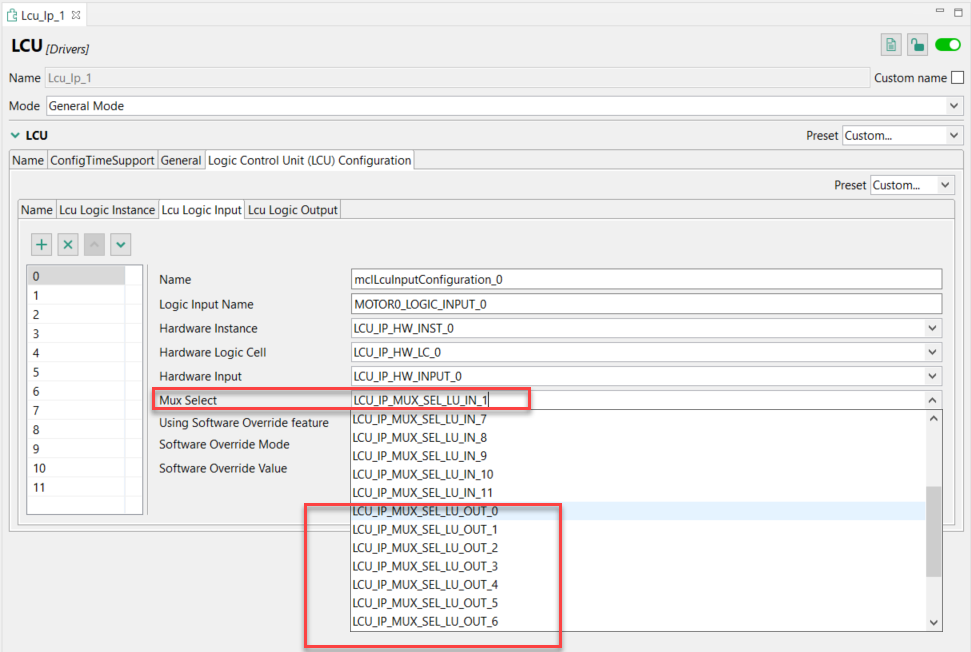This screenshot has height=652, width=971.
Task: Remove the selected logic input entry
Action: click(x=67, y=244)
